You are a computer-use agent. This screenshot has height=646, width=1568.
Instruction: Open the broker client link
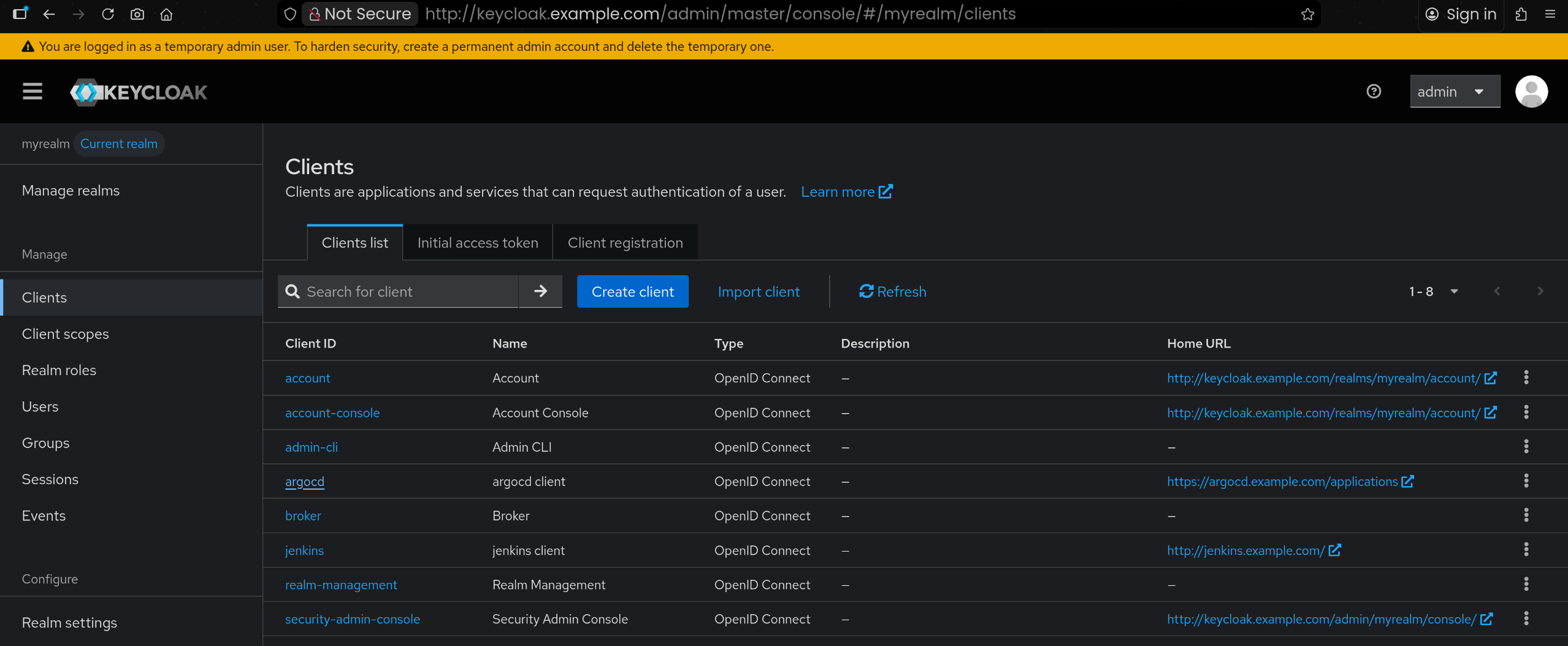tap(303, 516)
